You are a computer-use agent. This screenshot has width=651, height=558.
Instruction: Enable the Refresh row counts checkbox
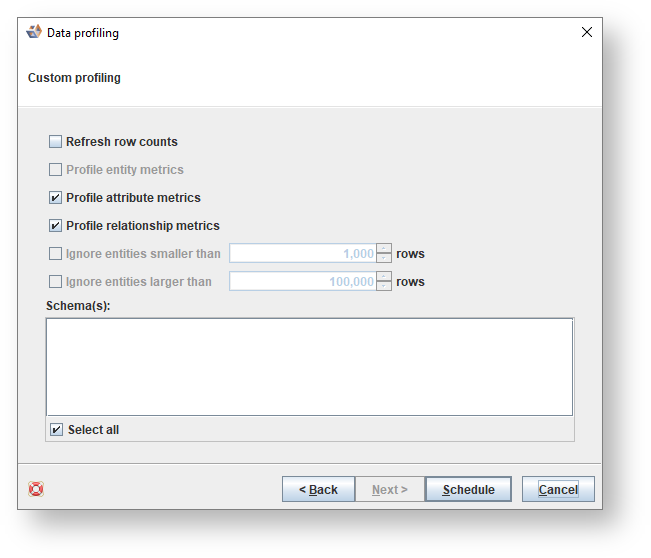point(56,142)
